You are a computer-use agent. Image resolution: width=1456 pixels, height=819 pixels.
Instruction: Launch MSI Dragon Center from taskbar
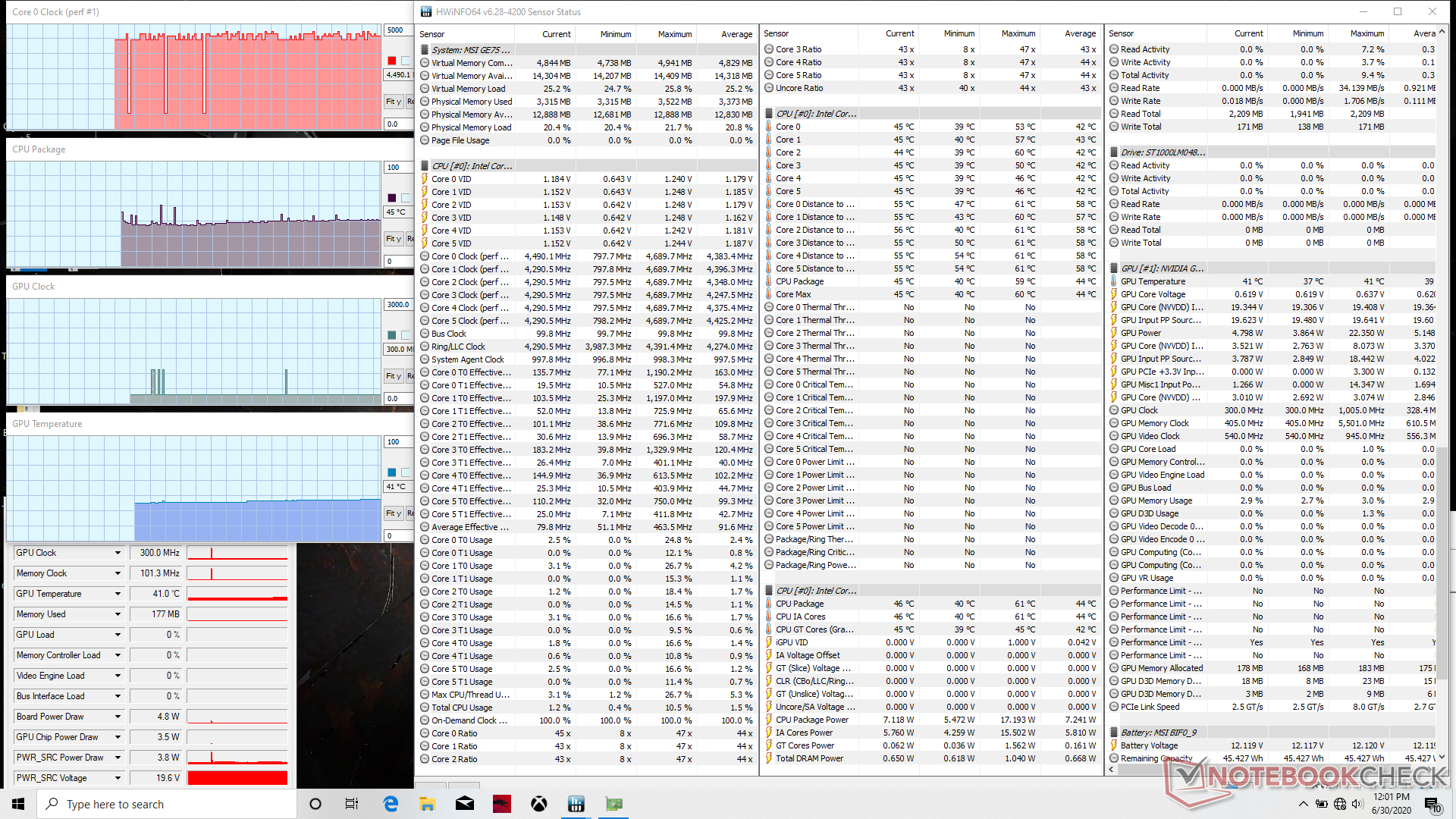click(x=502, y=804)
